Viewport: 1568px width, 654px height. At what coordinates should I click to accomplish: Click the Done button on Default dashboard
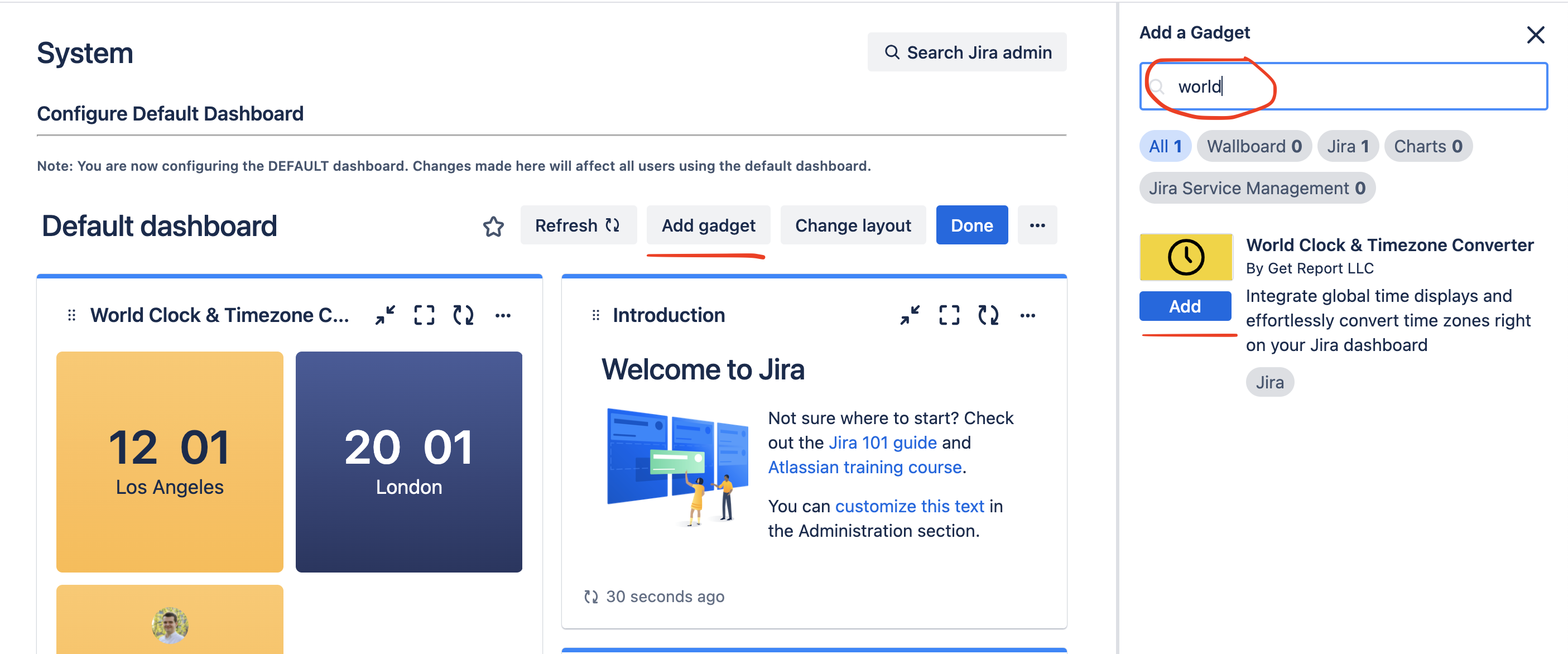point(971,225)
